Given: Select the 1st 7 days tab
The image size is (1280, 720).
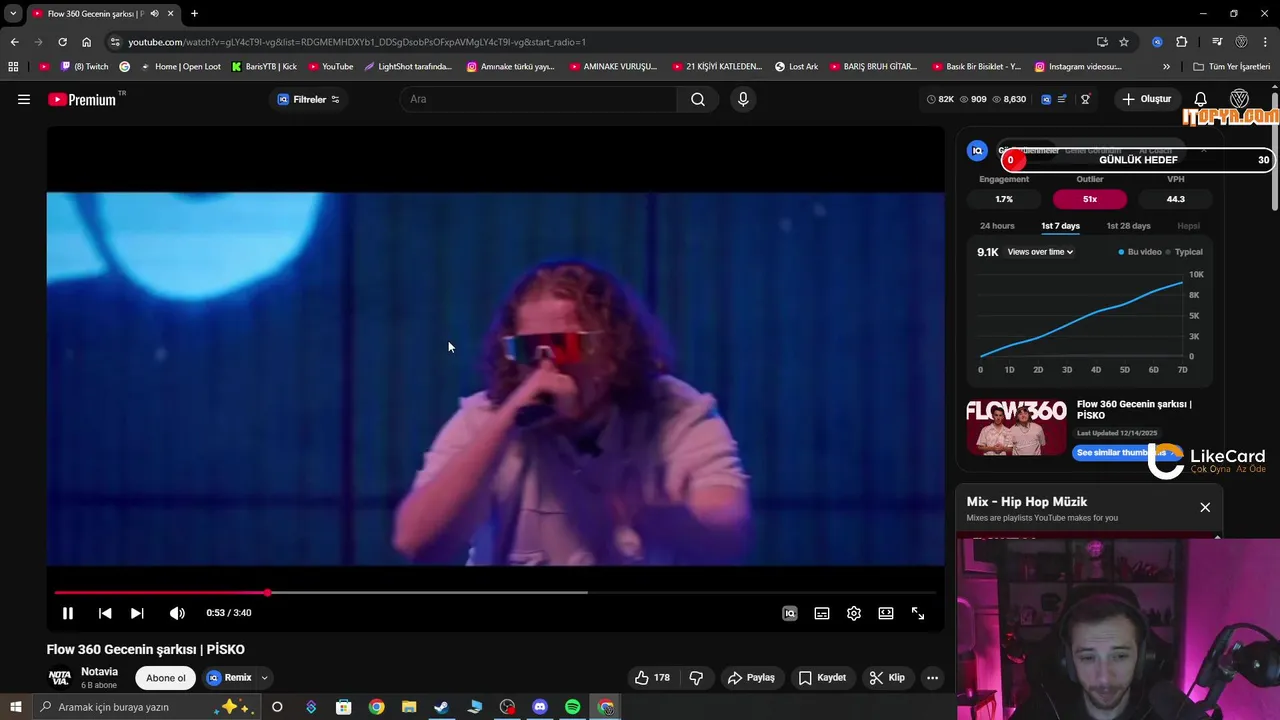Looking at the screenshot, I should (x=1060, y=226).
